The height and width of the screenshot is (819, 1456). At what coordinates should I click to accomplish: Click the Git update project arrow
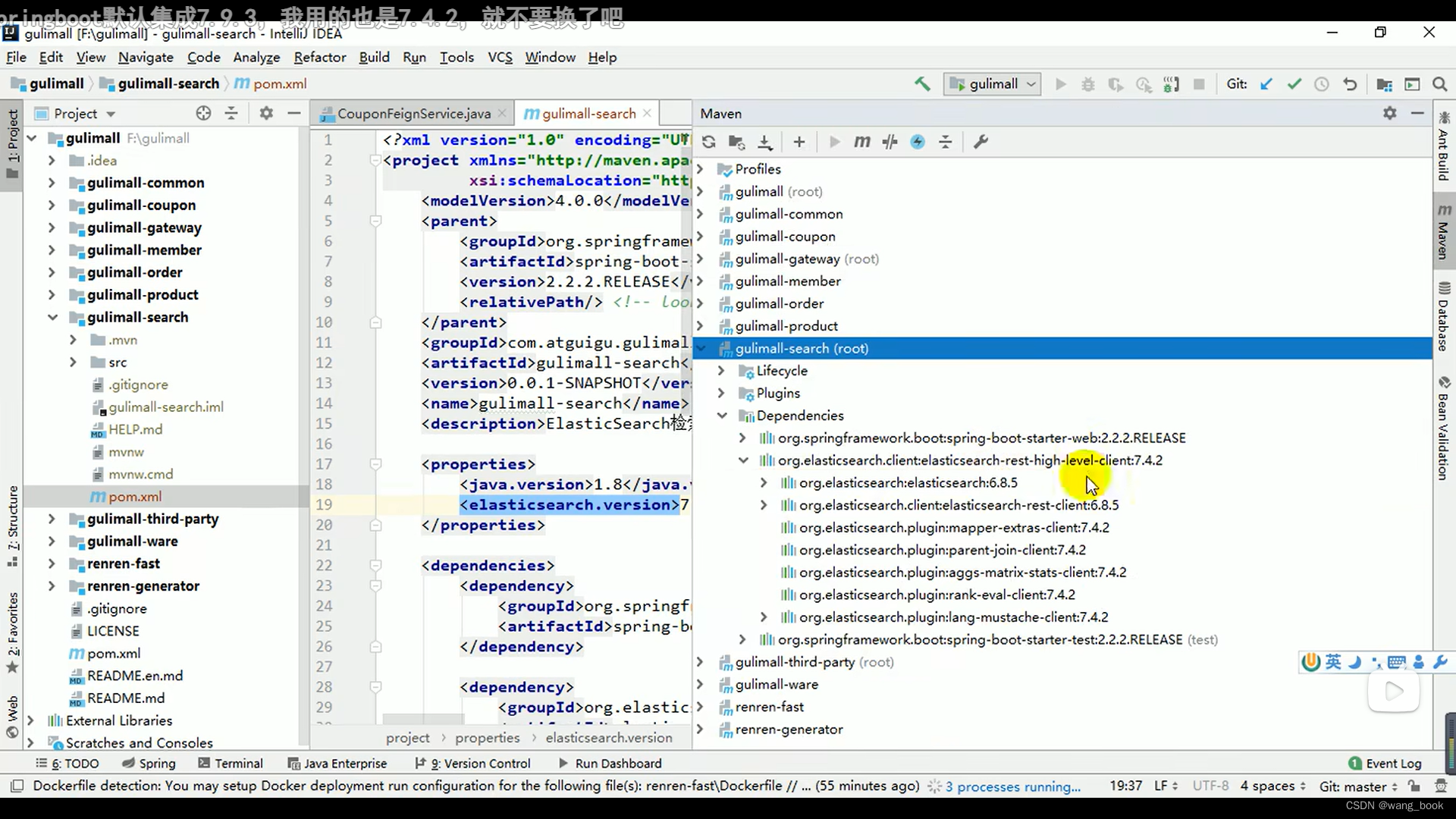tap(1266, 84)
